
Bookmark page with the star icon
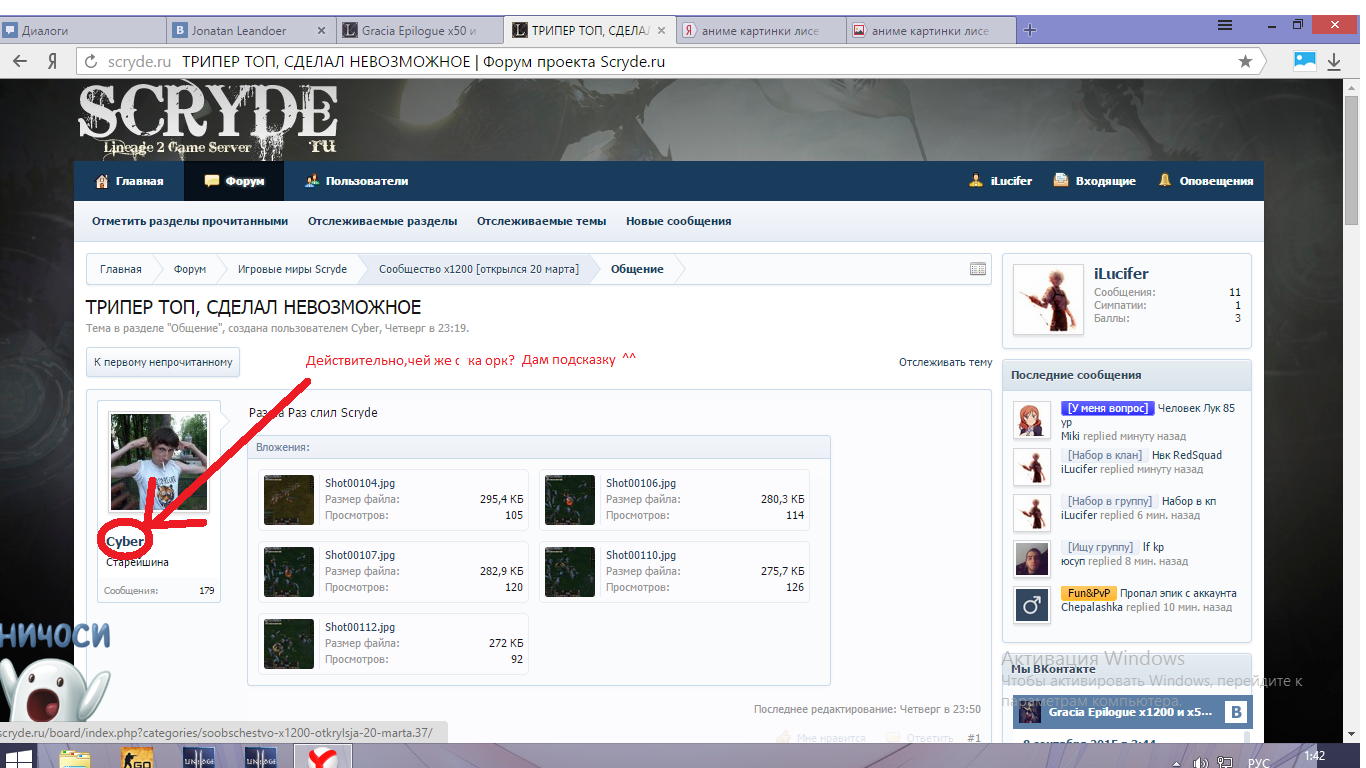tap(1245, 62)
